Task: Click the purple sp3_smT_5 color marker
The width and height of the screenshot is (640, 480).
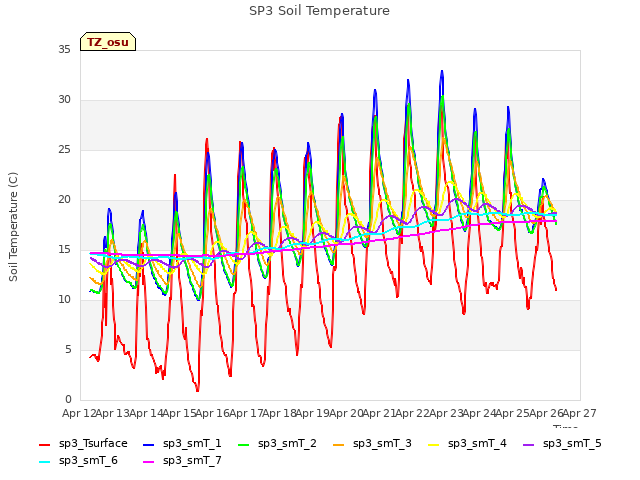Action: (529, 444)
